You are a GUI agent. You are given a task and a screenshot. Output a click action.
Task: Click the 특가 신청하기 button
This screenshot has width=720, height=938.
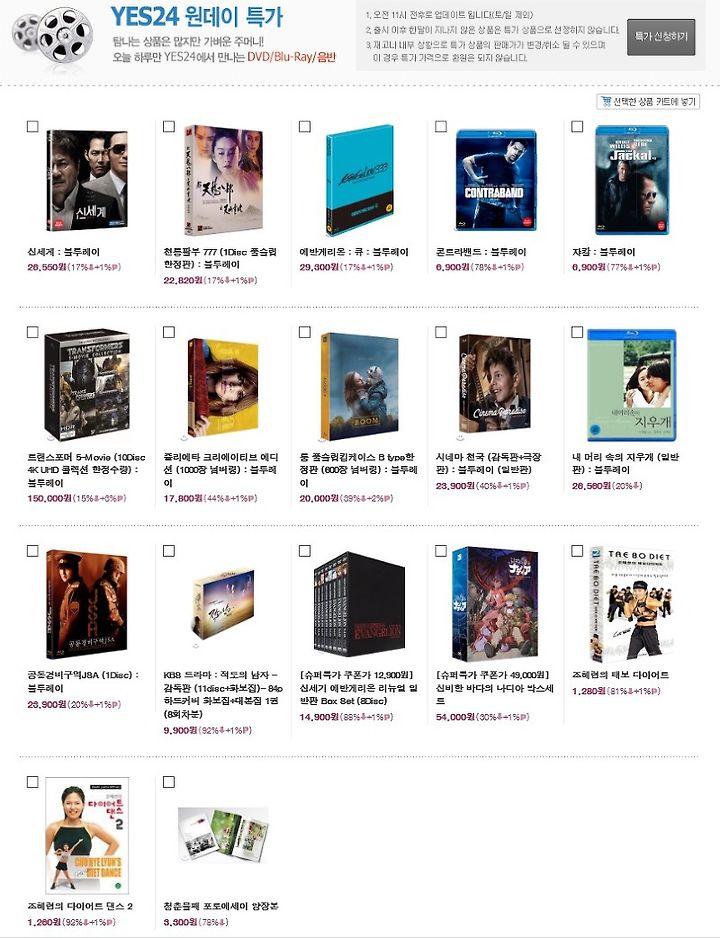point(661,36)
